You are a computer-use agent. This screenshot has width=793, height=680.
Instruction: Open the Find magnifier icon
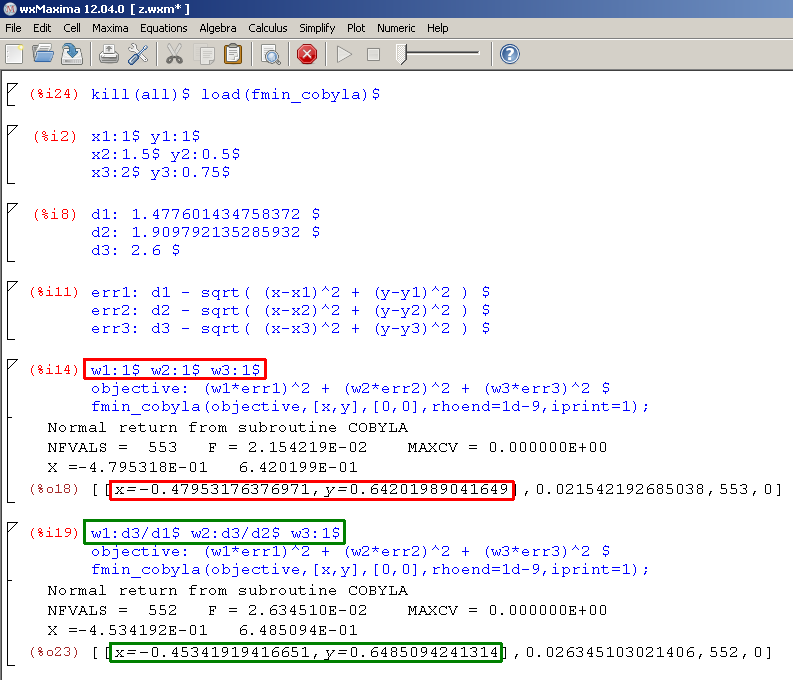tap(271, 54)
